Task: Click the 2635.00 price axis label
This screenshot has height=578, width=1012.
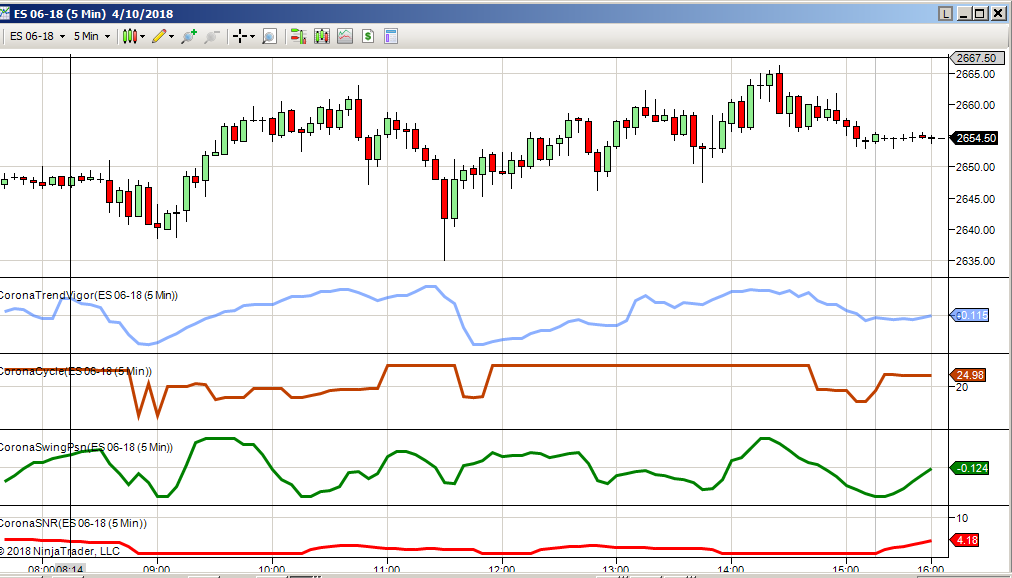Action: coord(975,261)
